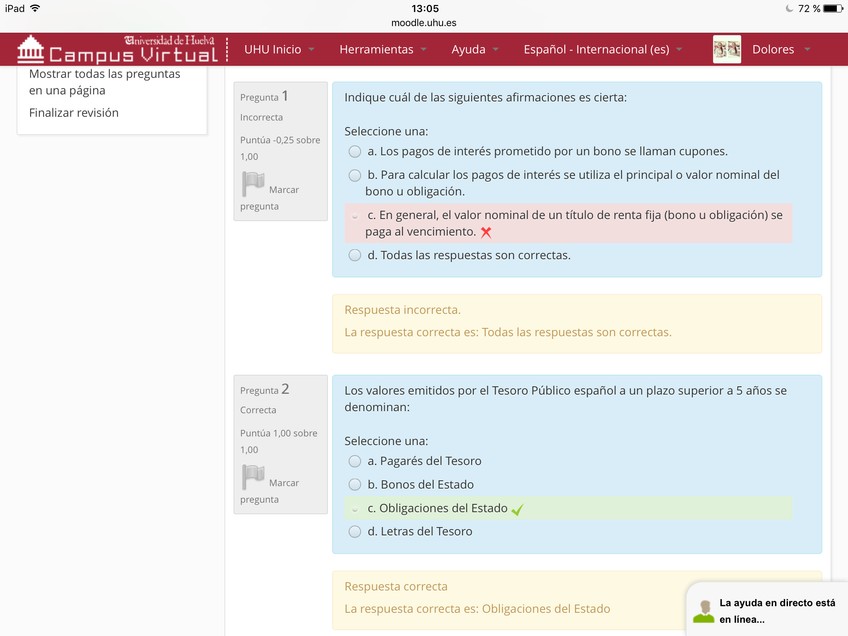Open the language selector dropdown arrow
Image resolution: width=848 pixels, height=636 pixels.
coord(679,49)
